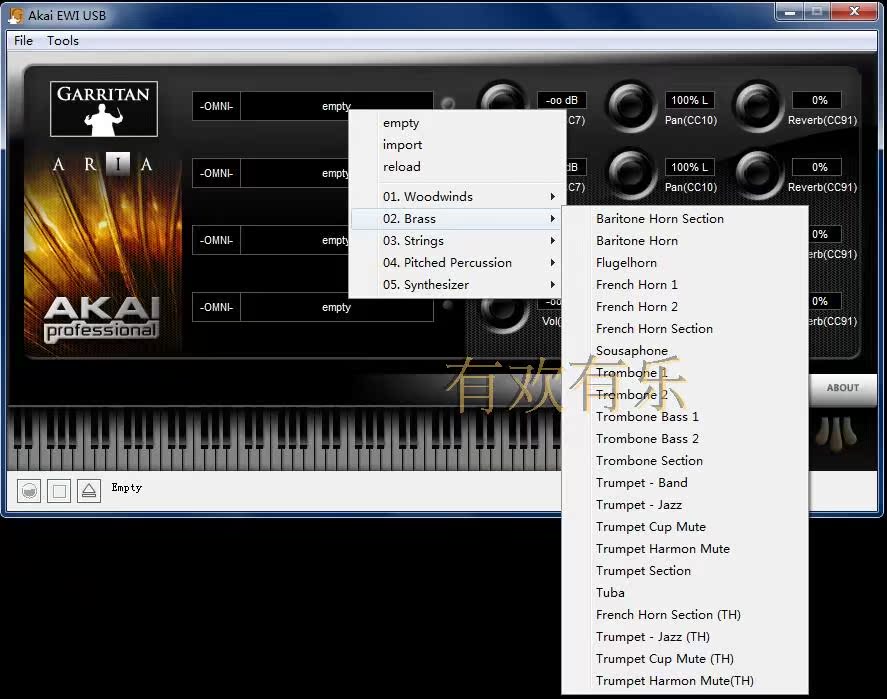Load the Tuba instrument

(685, 593)
